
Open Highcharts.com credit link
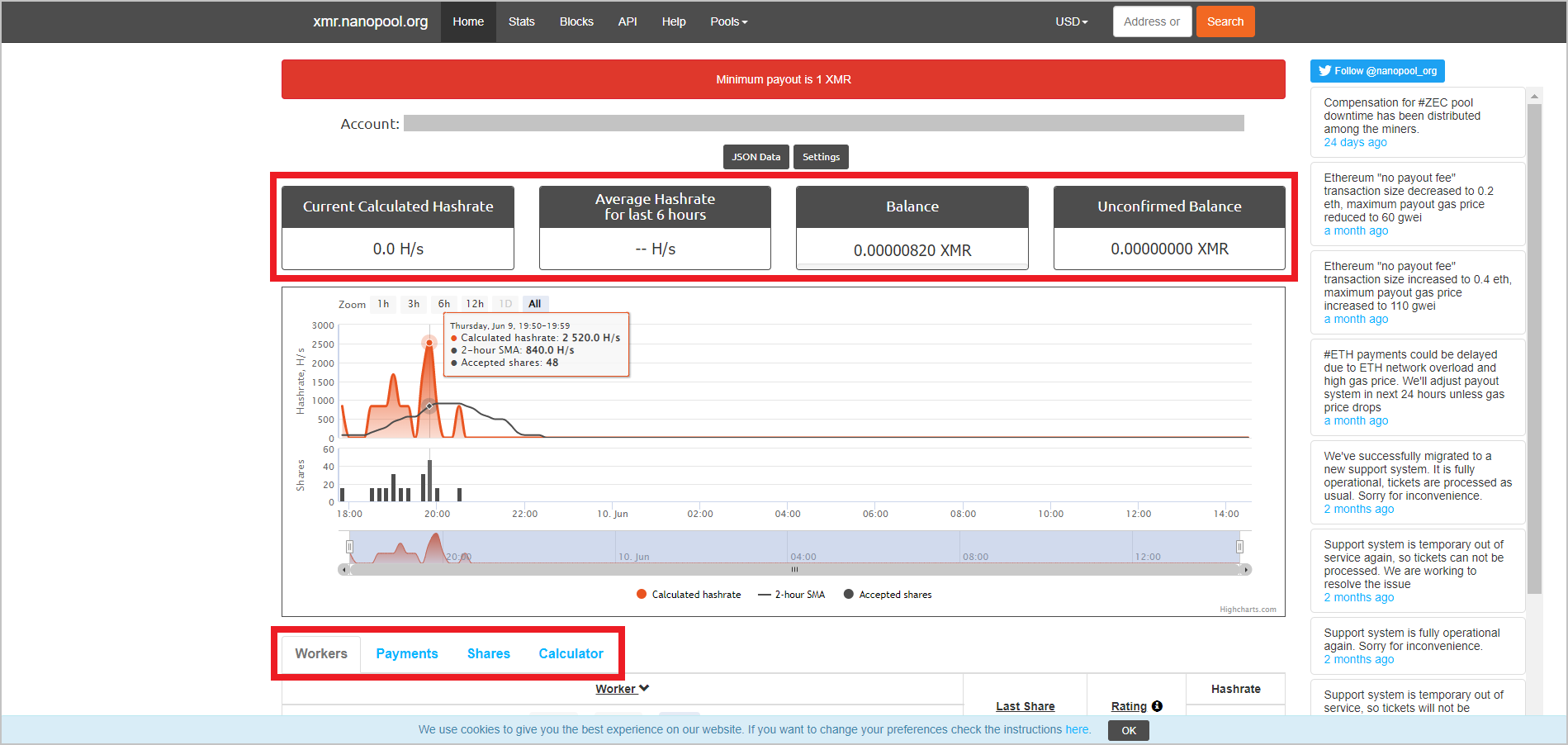[x=1248, y=610]
